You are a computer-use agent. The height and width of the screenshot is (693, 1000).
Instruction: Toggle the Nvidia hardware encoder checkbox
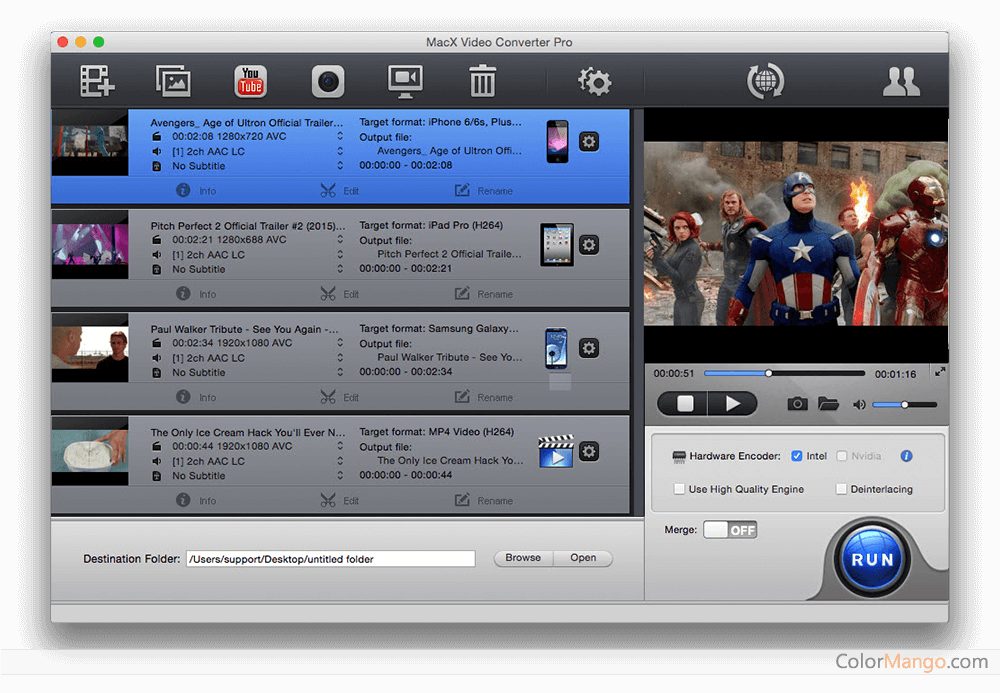[842, 456]
